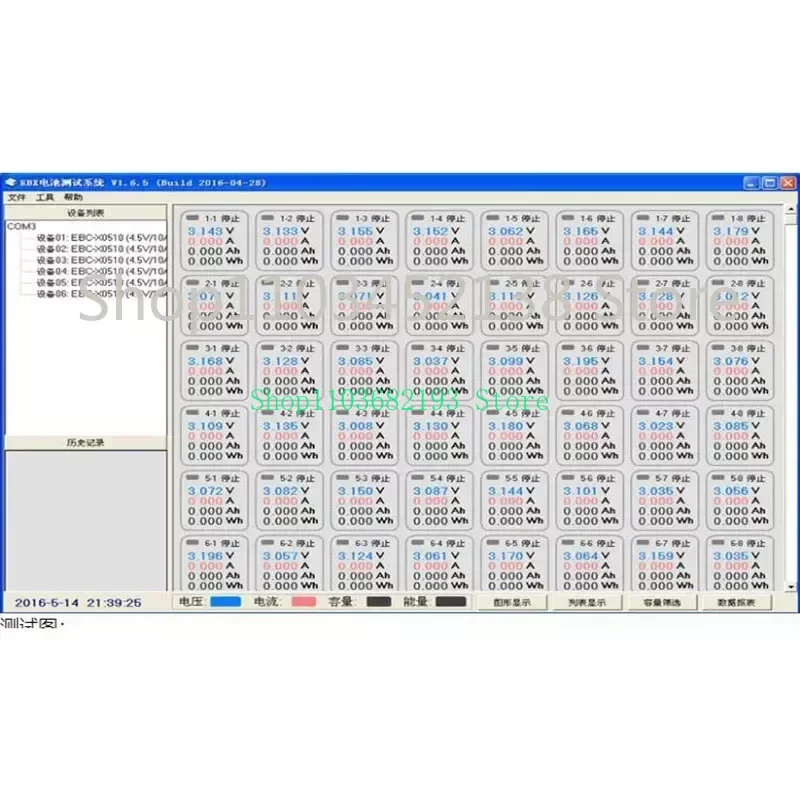Viewport: 800px width, 800px height.
Task: Open the 帮助 menu
Action: [x=73, y=197]
